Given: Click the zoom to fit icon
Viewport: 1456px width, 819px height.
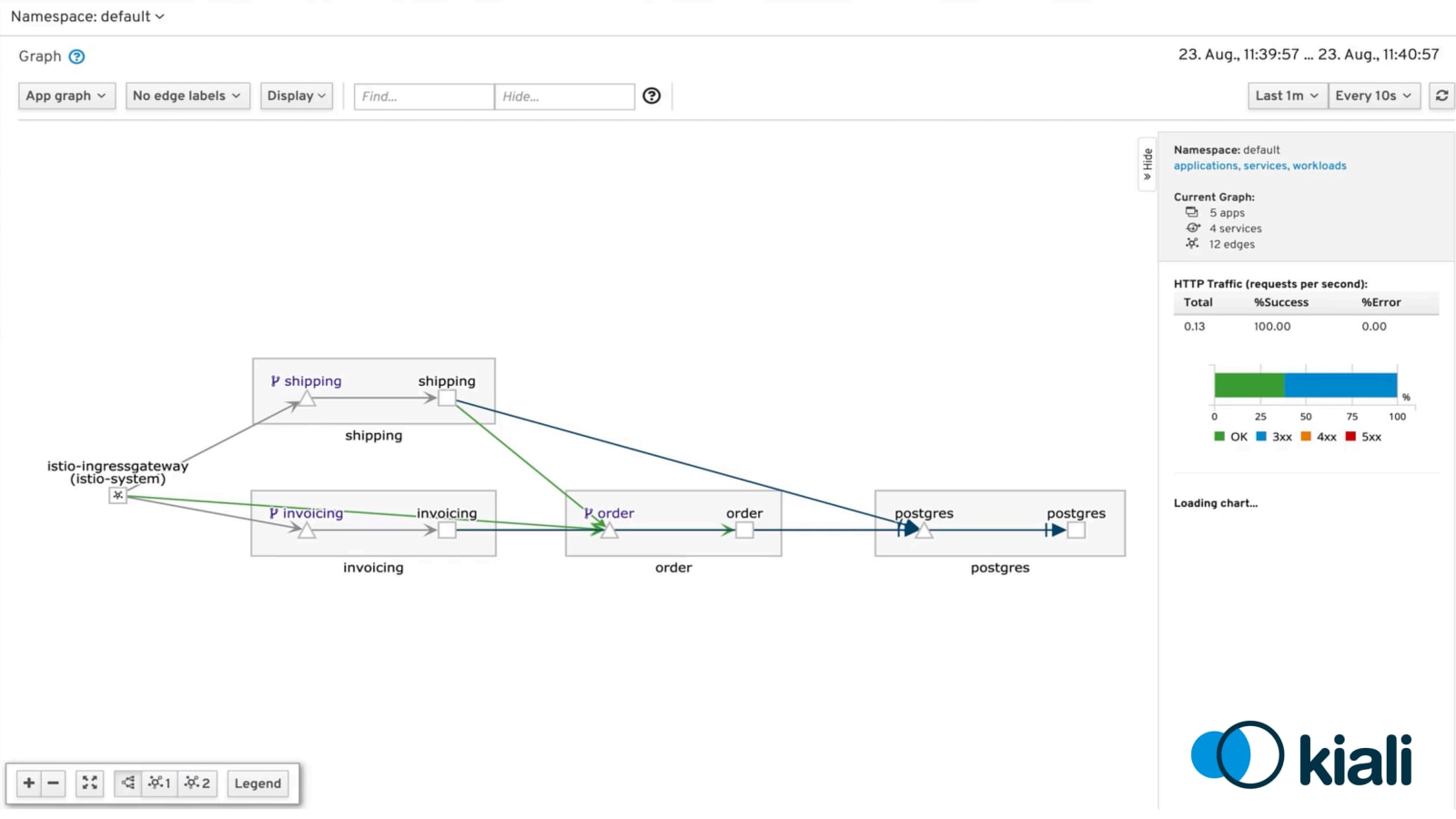Looking at the screenshot, I should pyautogui.click(x=89, y=783).
